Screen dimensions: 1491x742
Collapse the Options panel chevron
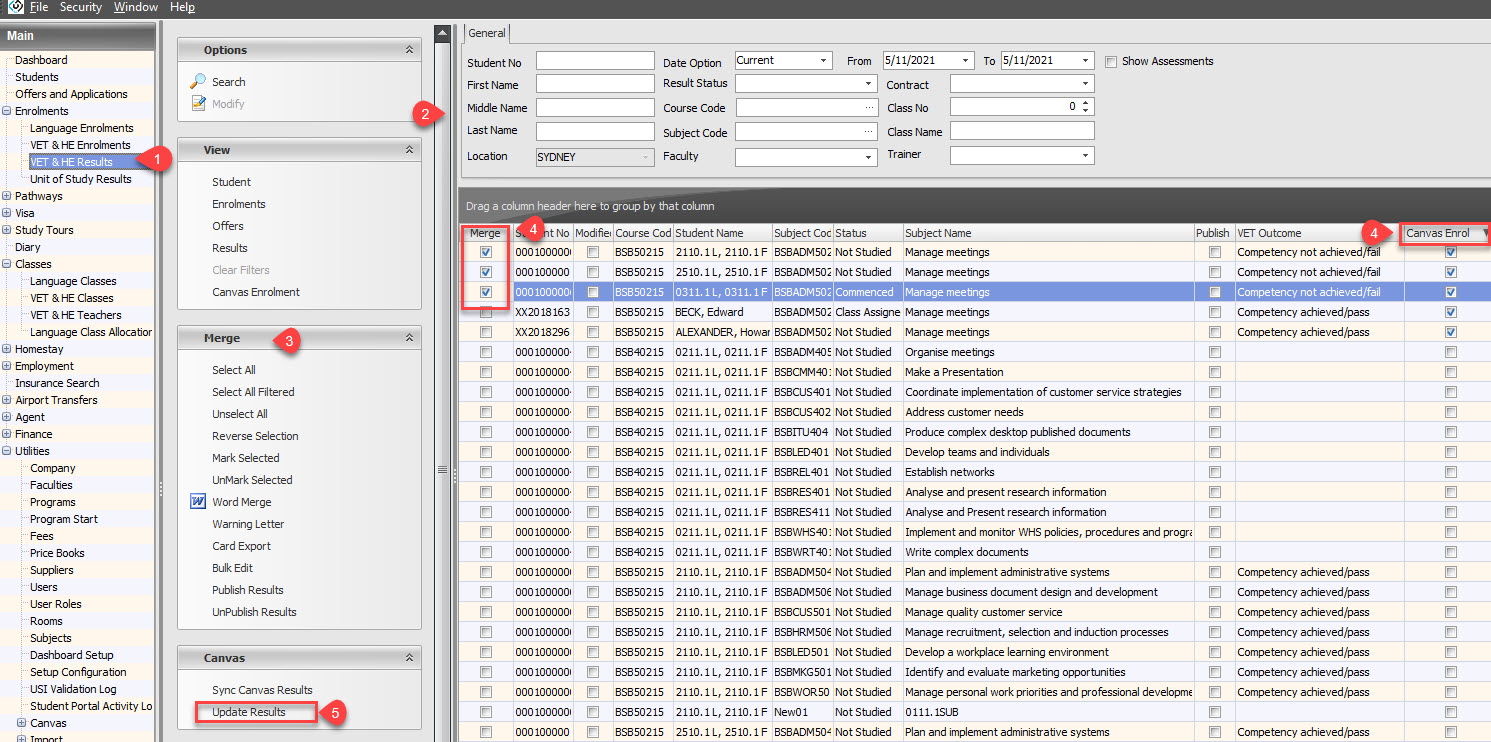409,50
